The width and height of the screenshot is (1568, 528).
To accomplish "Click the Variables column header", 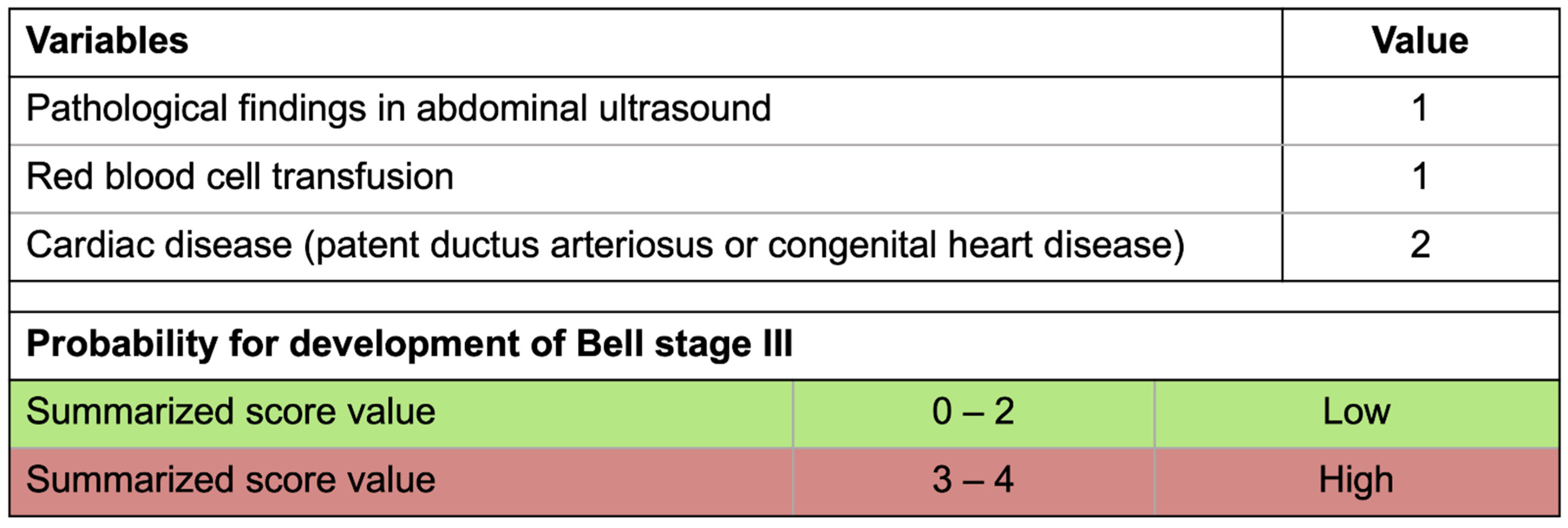I will point(107,41).
